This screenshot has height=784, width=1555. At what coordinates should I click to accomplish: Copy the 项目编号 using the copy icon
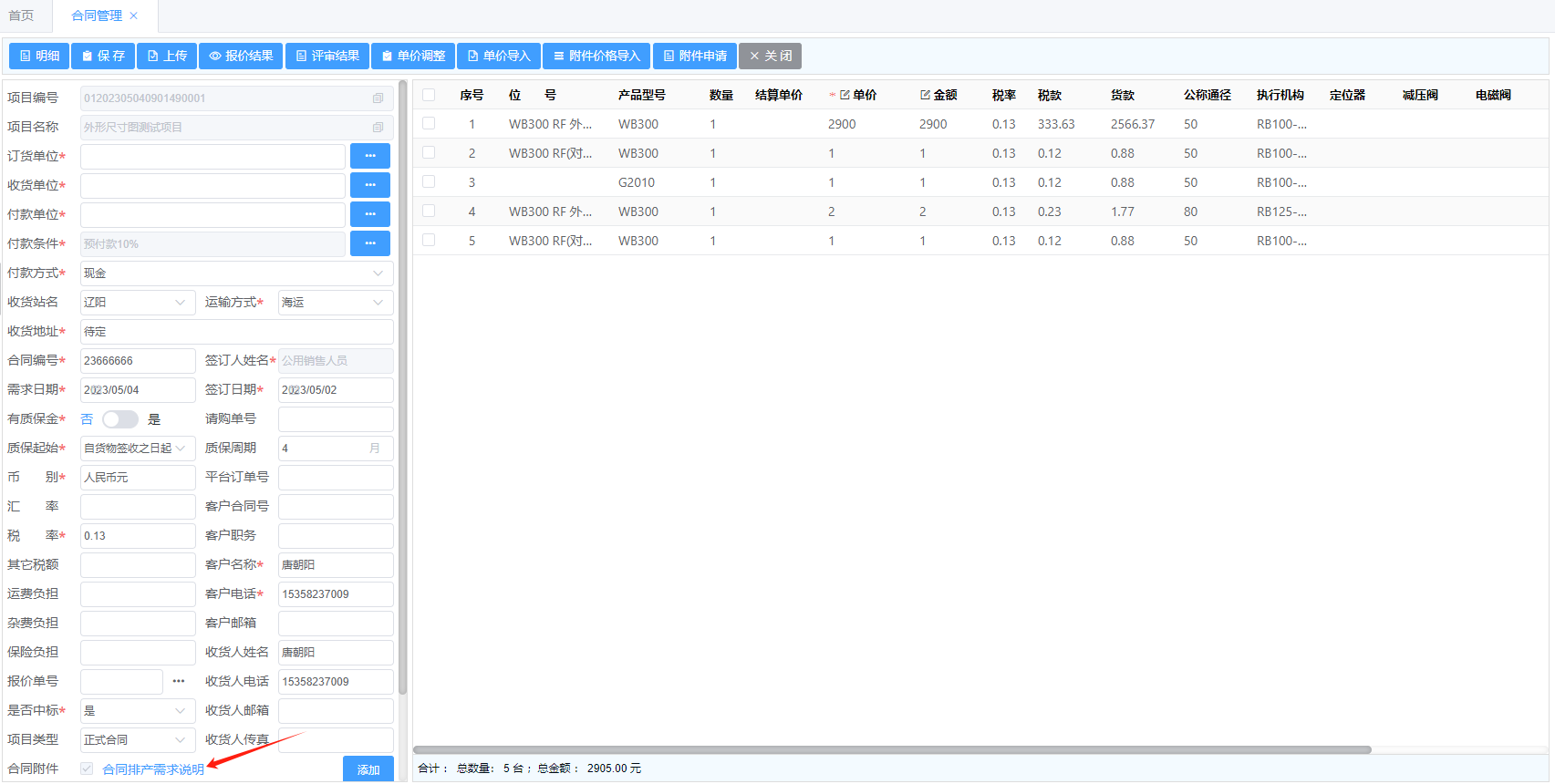tap(378, 98)
